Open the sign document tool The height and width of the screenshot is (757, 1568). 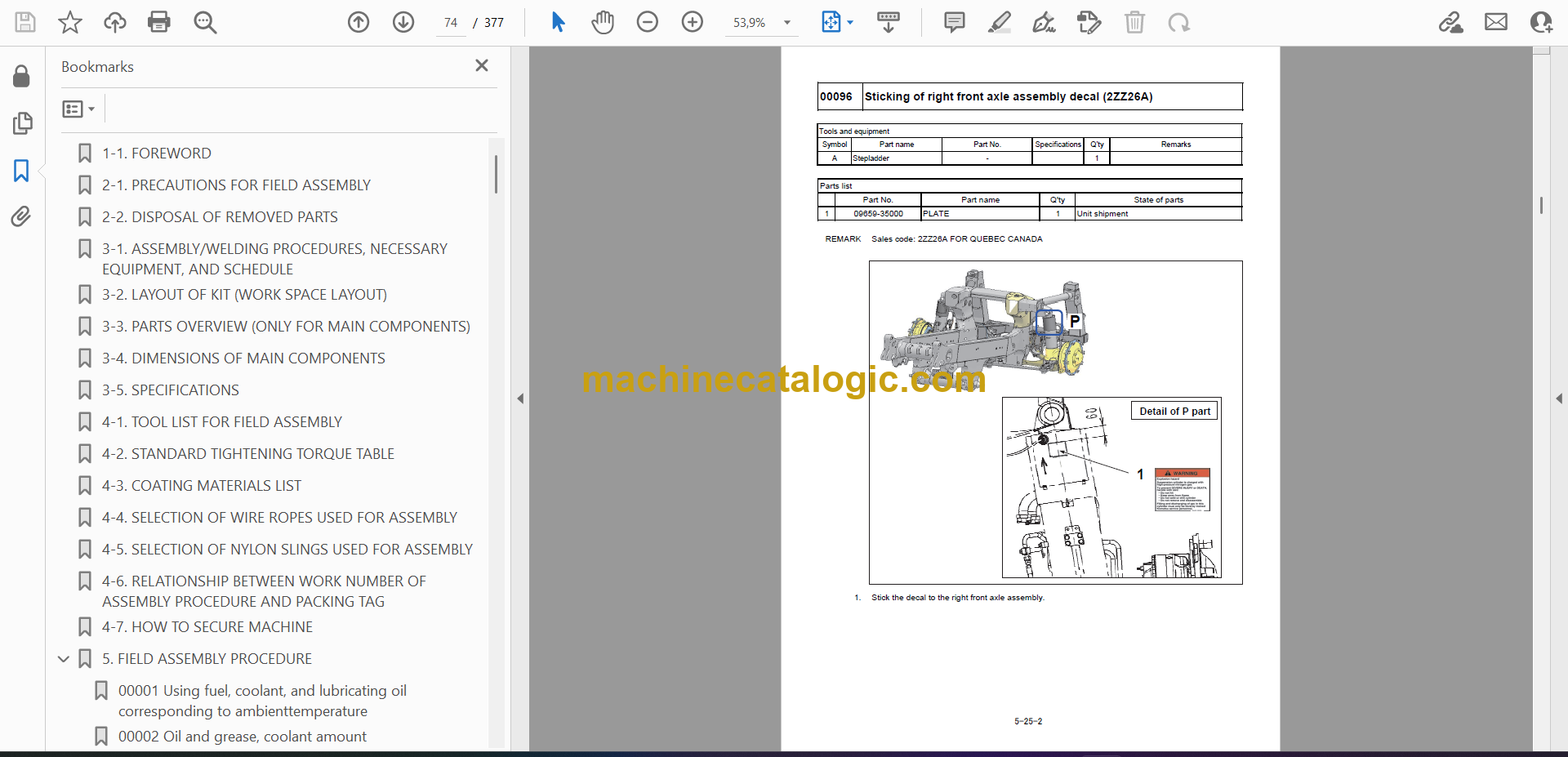click(1044, 22)
